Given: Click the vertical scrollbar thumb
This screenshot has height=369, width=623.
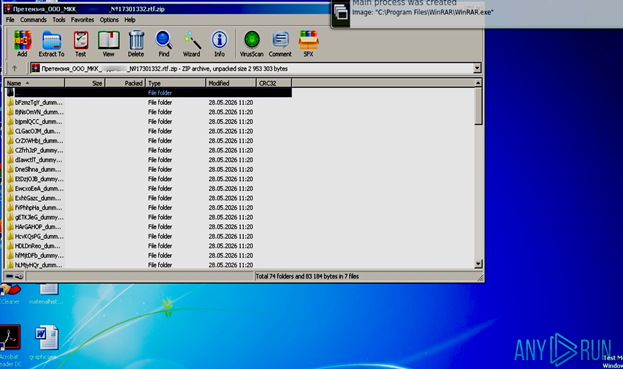Looking at the screenshot, I should click(478, 106).
